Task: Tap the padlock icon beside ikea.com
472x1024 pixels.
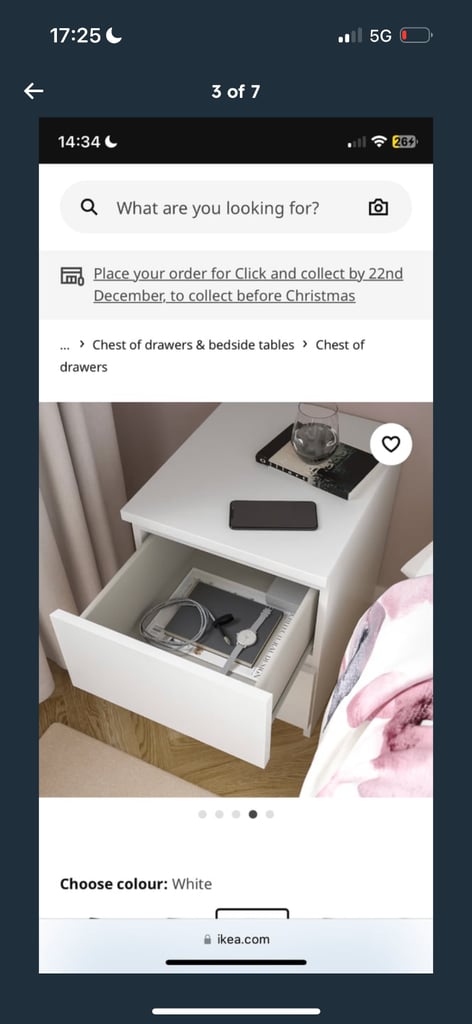Action: click(208, 940)
